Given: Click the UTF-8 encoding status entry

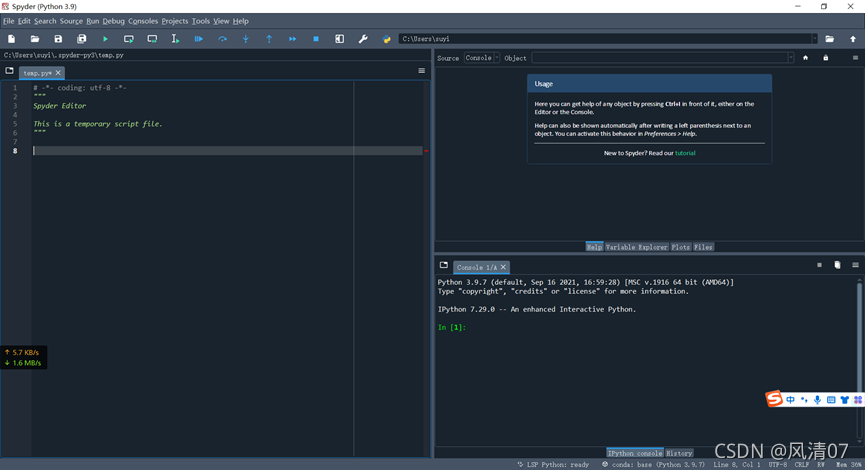Looking at the screenshot, I should click(x=778, y=464).
